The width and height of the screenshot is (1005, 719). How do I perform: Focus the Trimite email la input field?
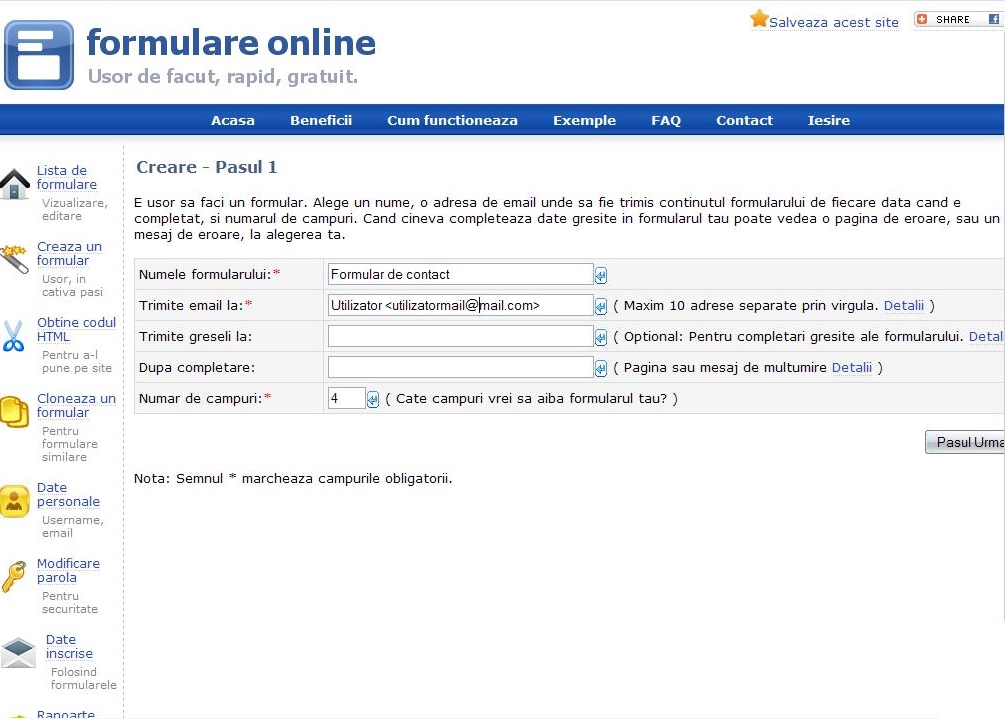[x=460, y=305]
